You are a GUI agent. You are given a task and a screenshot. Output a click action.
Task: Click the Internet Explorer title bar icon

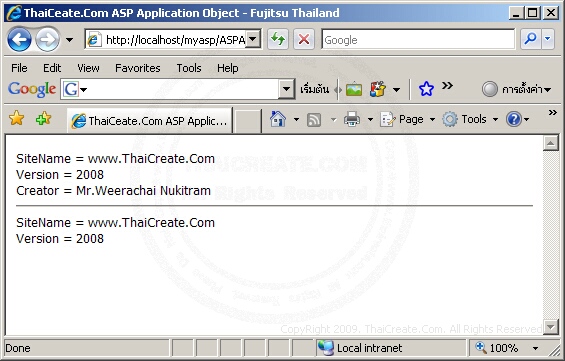[14, 13]
